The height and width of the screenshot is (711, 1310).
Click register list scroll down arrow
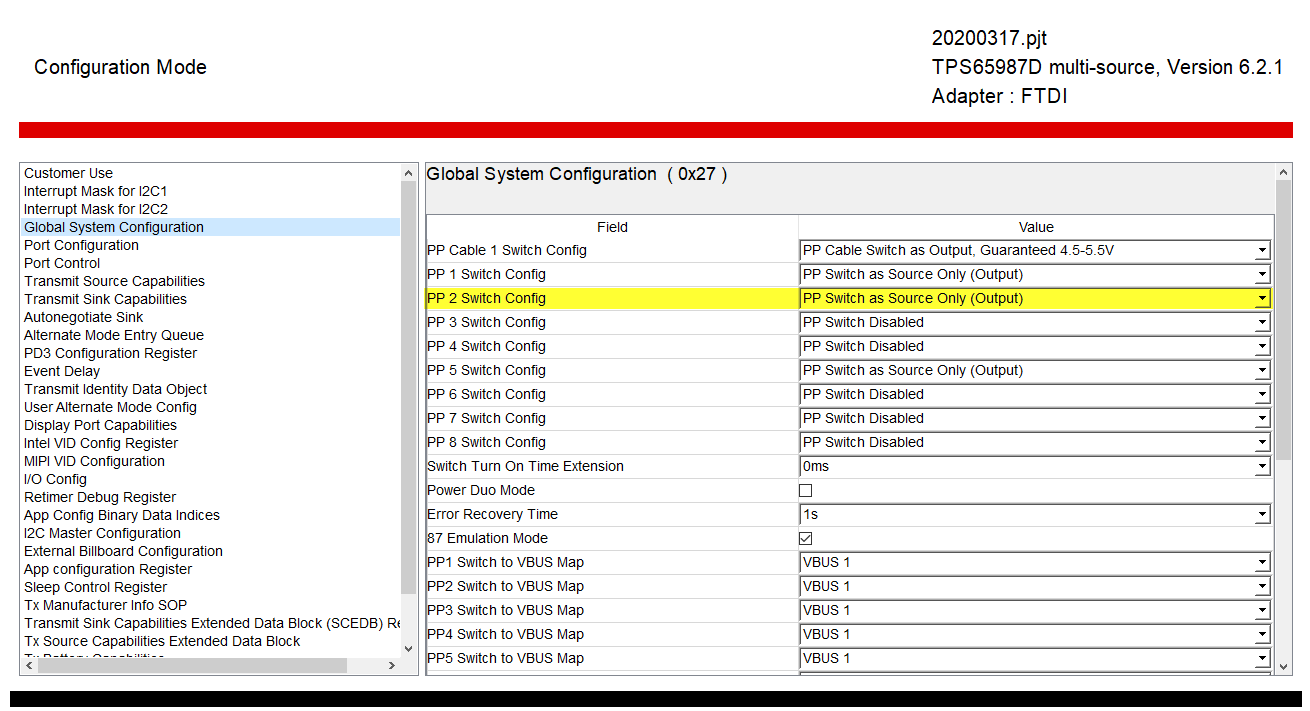[408, 648]
